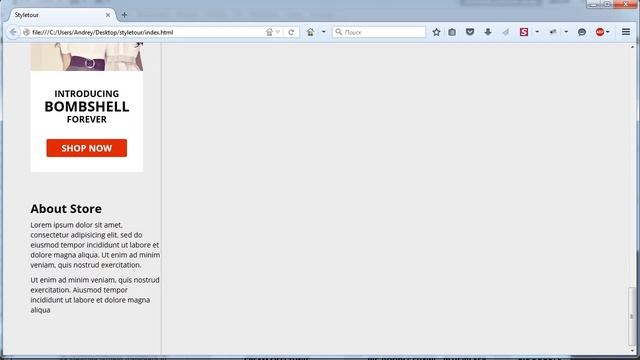
Task: Open dropdown beside developer tools icon
Action: 566,32
